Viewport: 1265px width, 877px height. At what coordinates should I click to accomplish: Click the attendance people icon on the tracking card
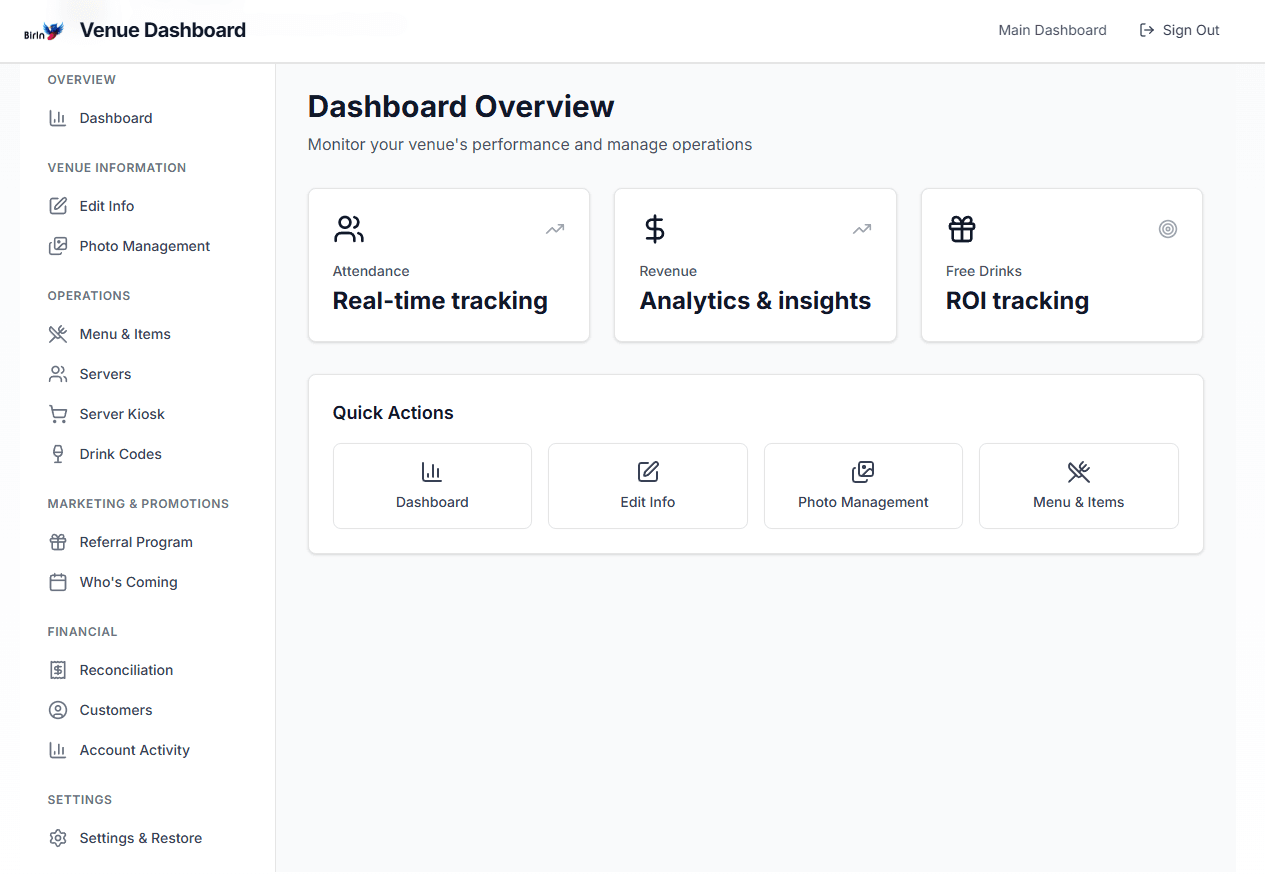pos(348,228)
